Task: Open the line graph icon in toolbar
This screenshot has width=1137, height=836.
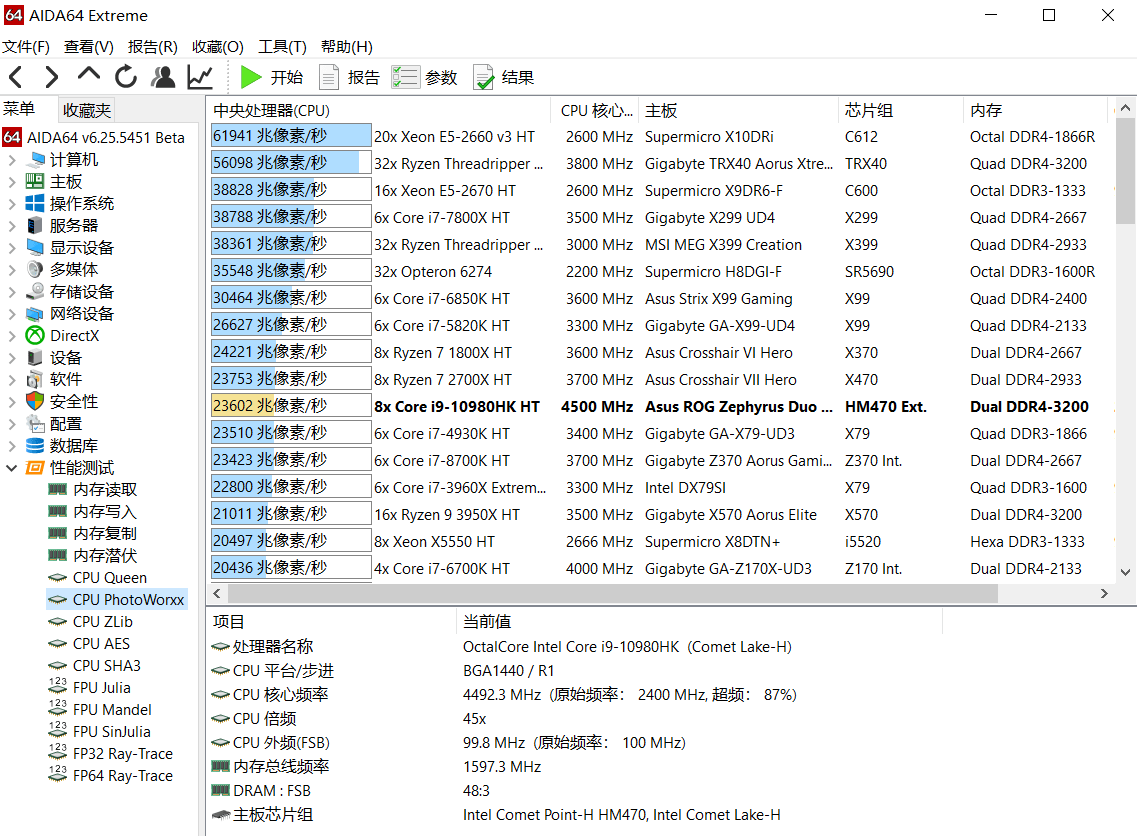Action: (200, 77)
